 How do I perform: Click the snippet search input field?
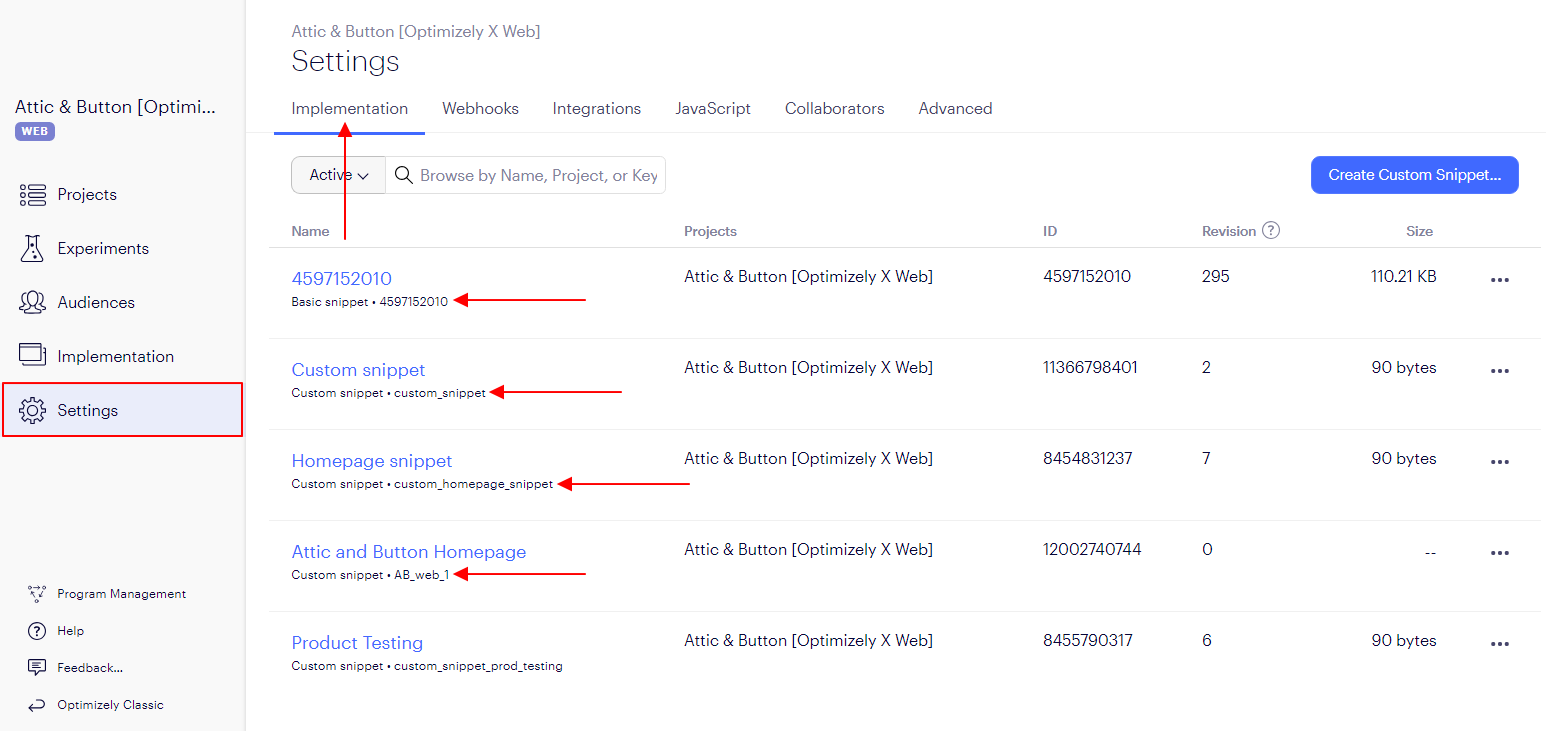point(538,175)
